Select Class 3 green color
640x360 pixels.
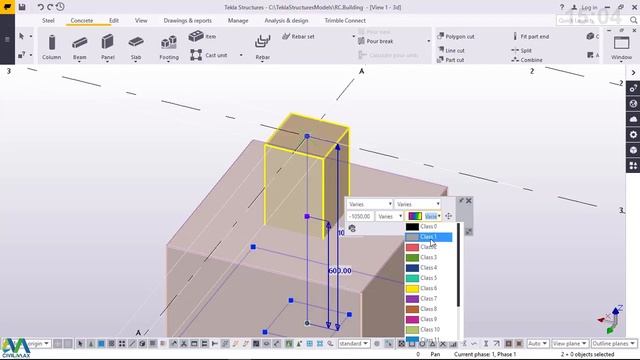(x=429, y=258)
